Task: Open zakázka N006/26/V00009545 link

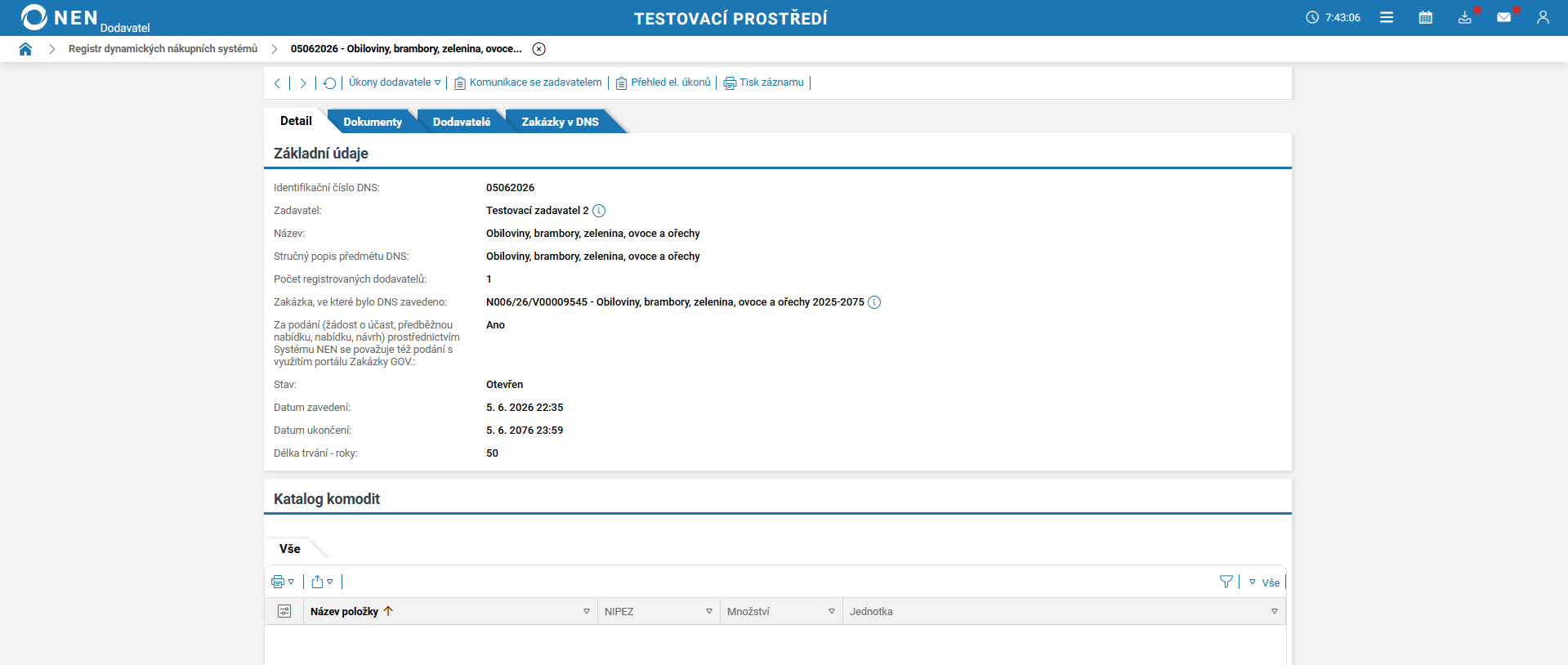Action: tap(675, 302)
